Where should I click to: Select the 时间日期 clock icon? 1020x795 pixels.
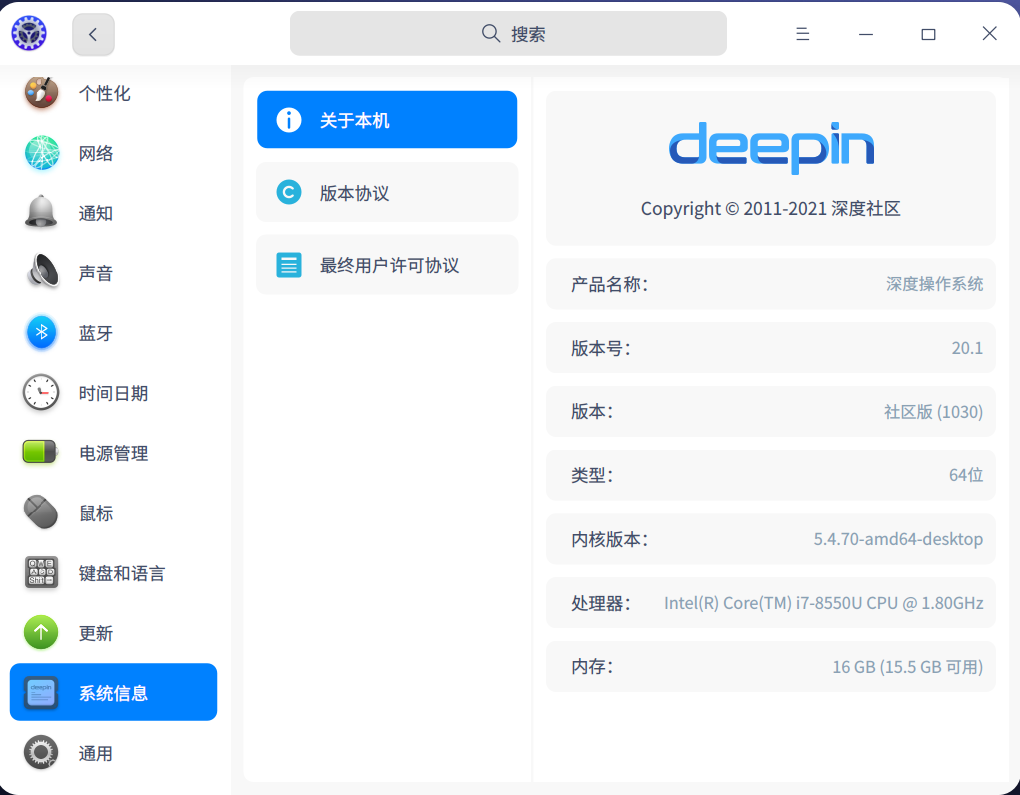[41, 393]
